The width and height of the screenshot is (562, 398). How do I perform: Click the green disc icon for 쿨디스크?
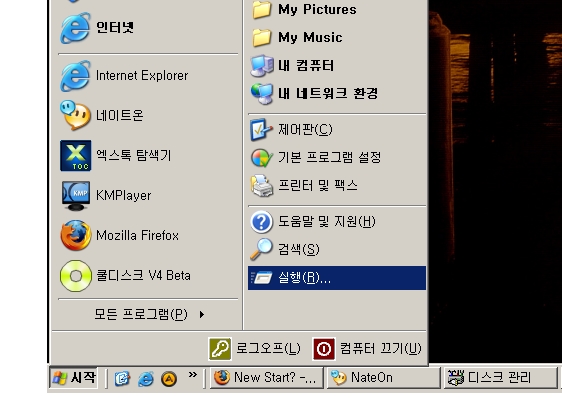coord(76,276)
